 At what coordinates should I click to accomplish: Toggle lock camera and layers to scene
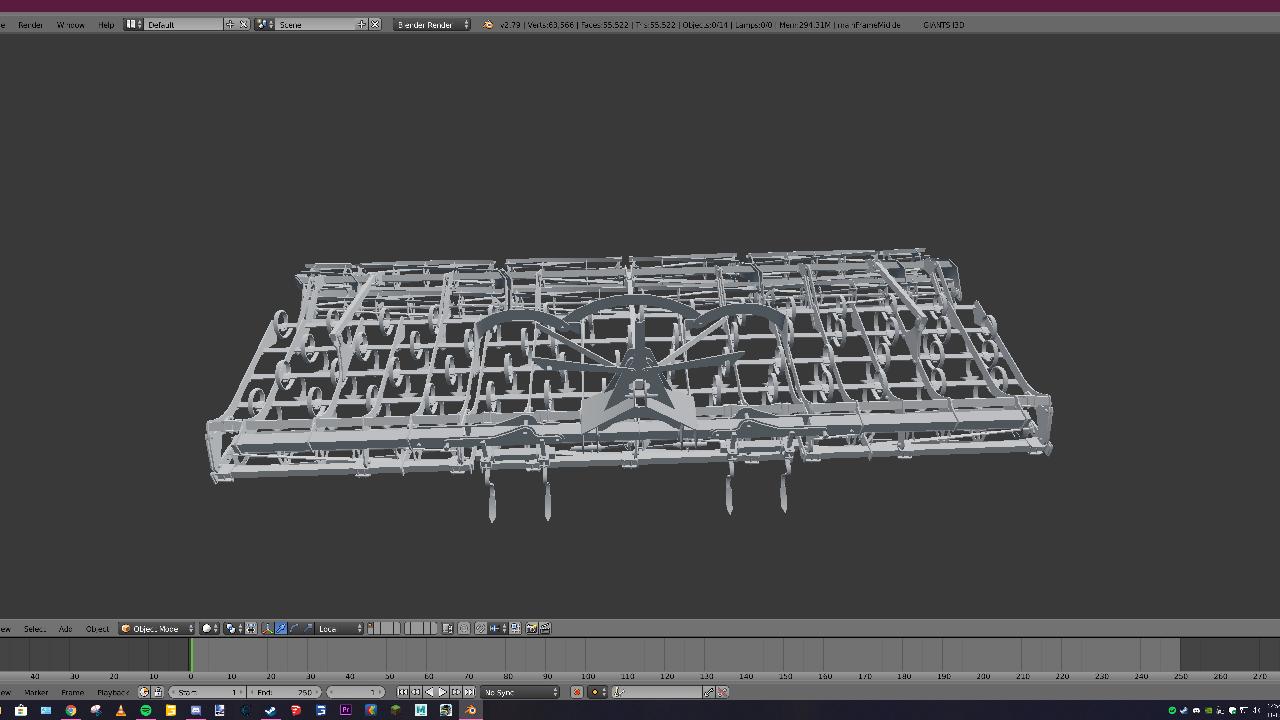click(x=447, y=628)
